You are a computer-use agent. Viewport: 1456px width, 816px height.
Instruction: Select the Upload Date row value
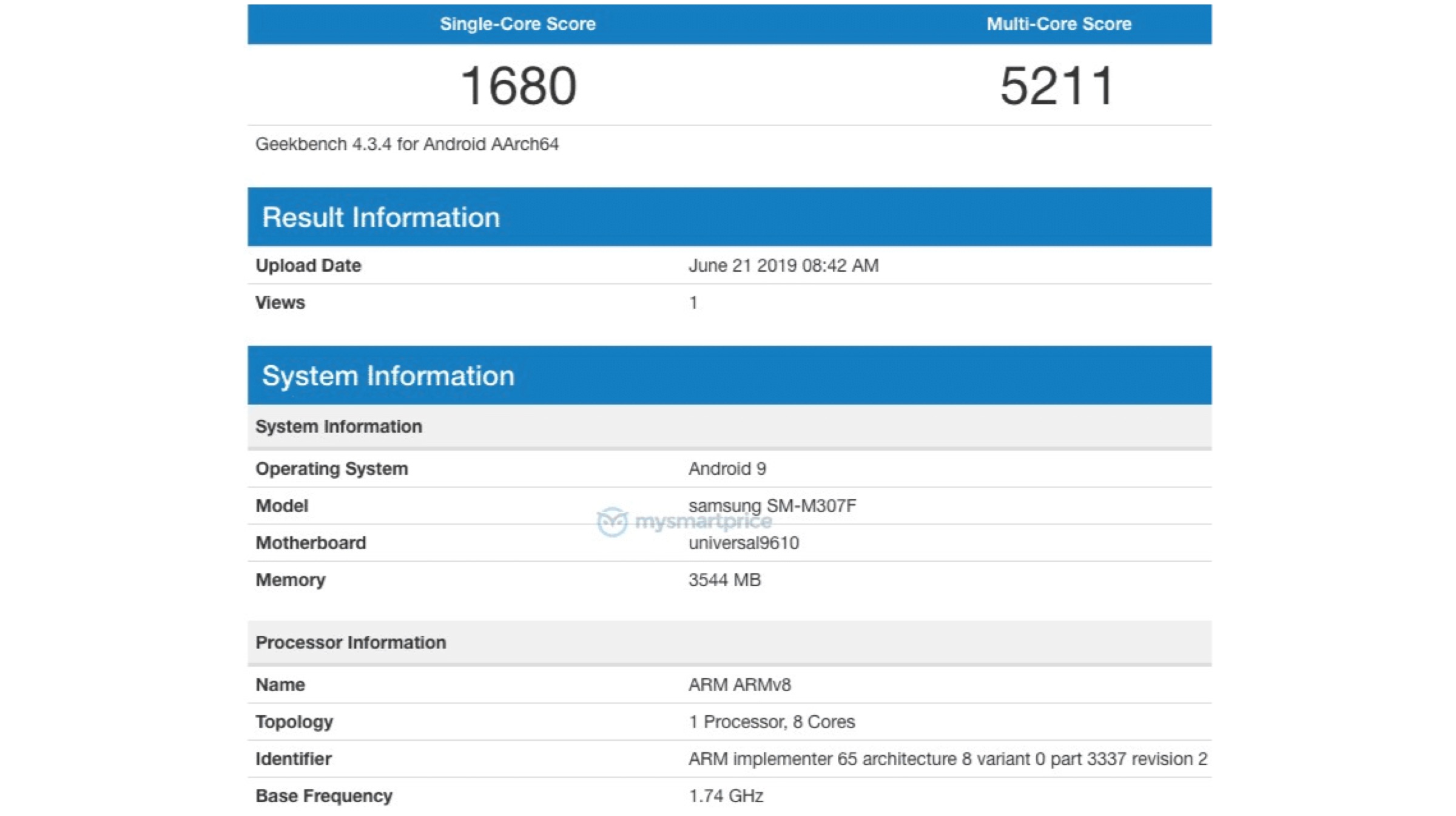click(x=783, y=266)
